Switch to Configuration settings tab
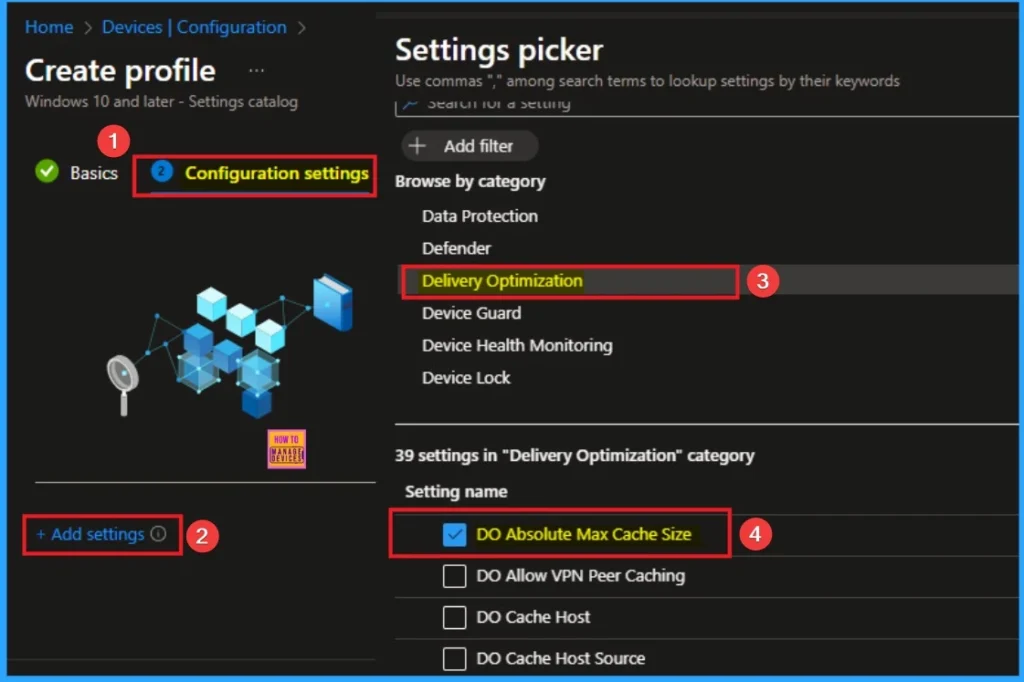This screenshot has width=1024, height=682. pyautogui.click(x=276, y=173)
